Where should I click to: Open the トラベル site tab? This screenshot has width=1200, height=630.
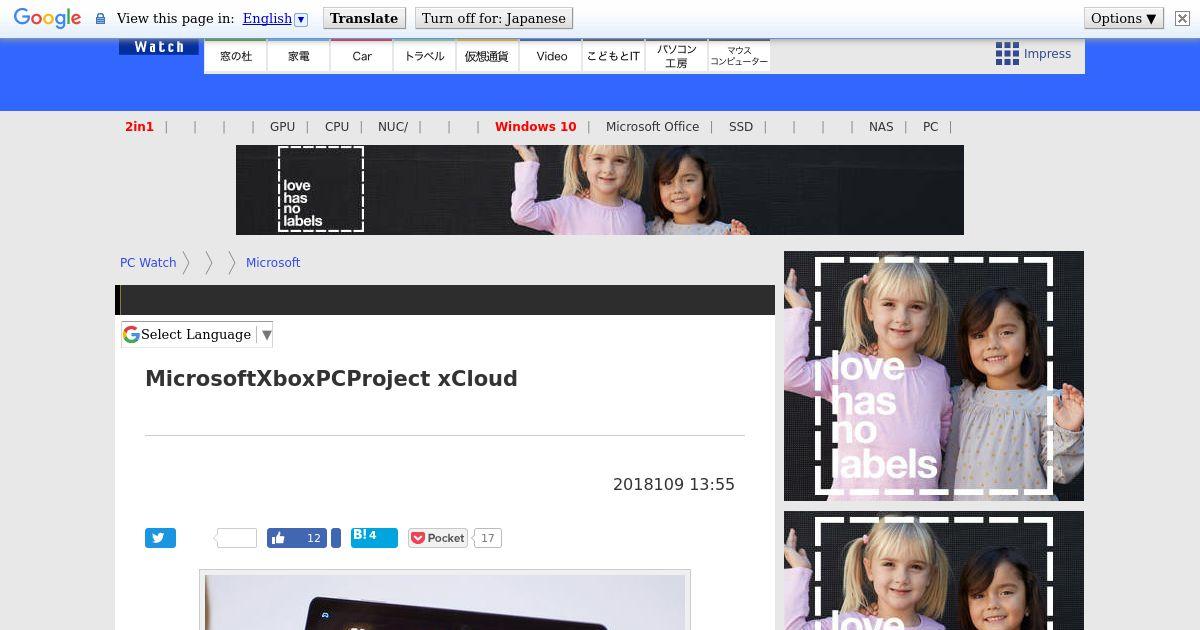click(425, 56)
